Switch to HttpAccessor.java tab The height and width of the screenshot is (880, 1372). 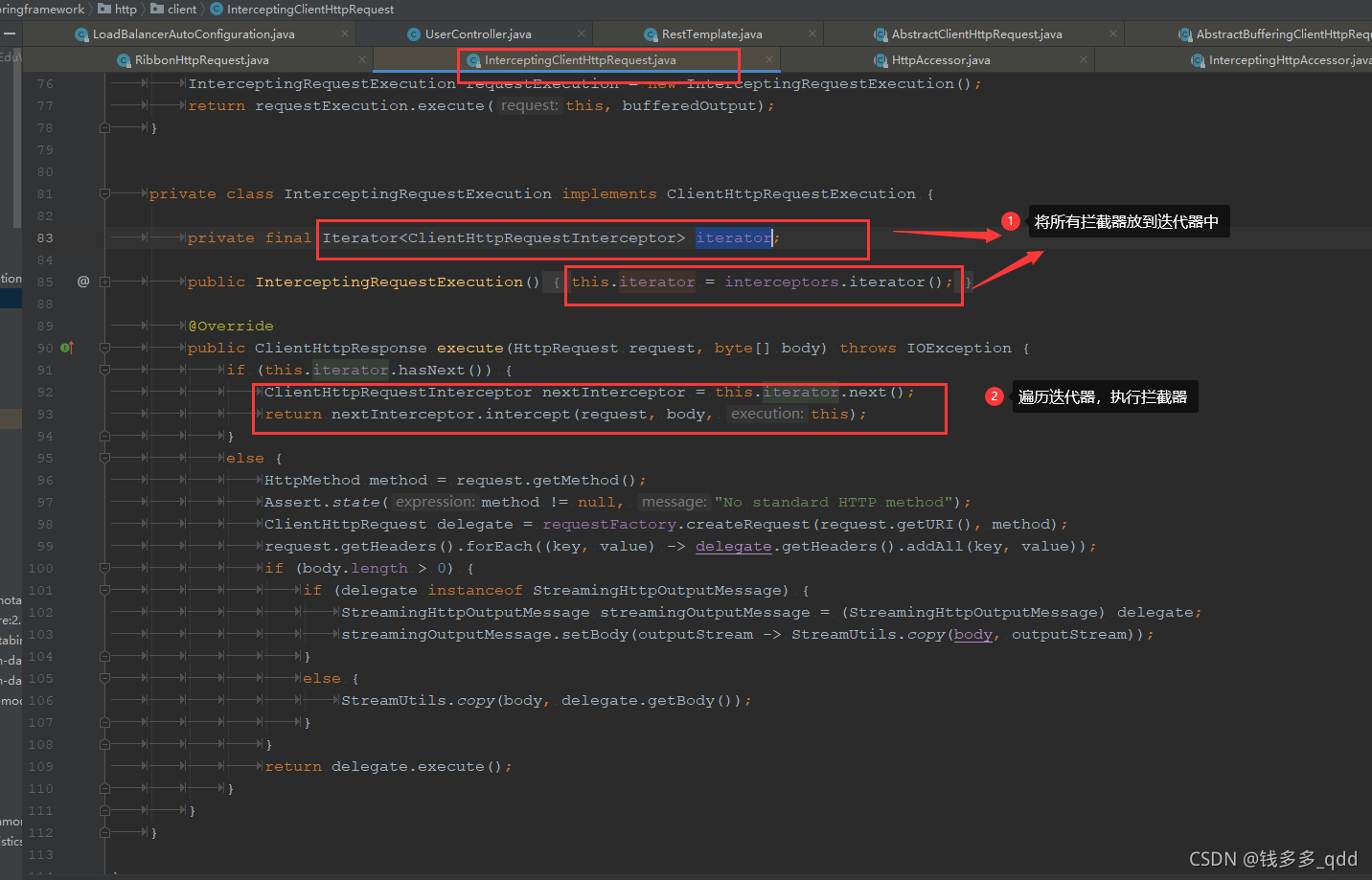[x=941, y=60]
